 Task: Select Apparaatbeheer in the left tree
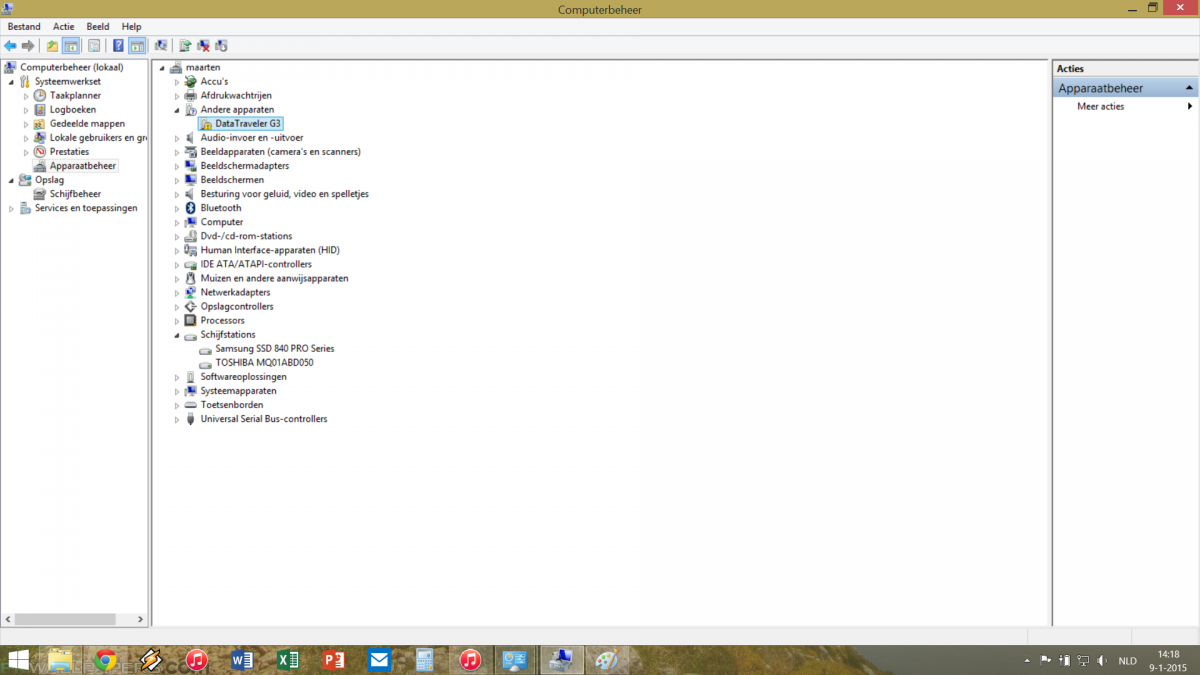(83, 166)
